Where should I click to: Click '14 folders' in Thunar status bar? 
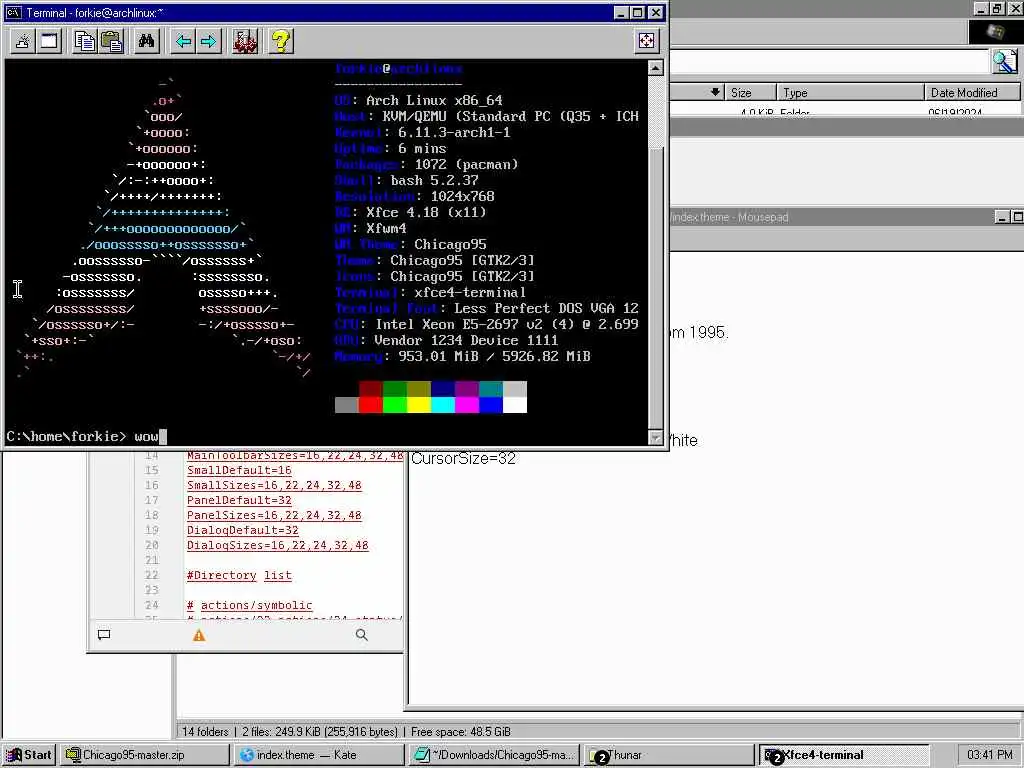click(x=205, y=731)
